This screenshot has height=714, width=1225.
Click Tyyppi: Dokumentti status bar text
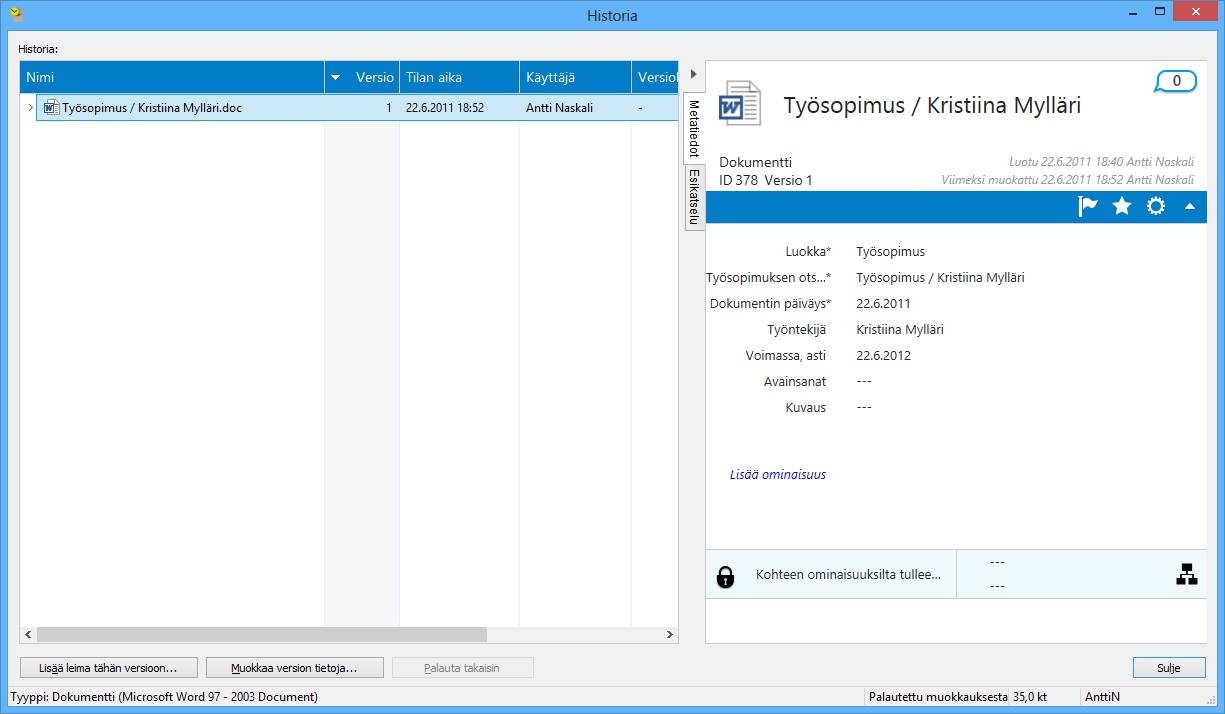pyautogui.click(x=164, y=696)
